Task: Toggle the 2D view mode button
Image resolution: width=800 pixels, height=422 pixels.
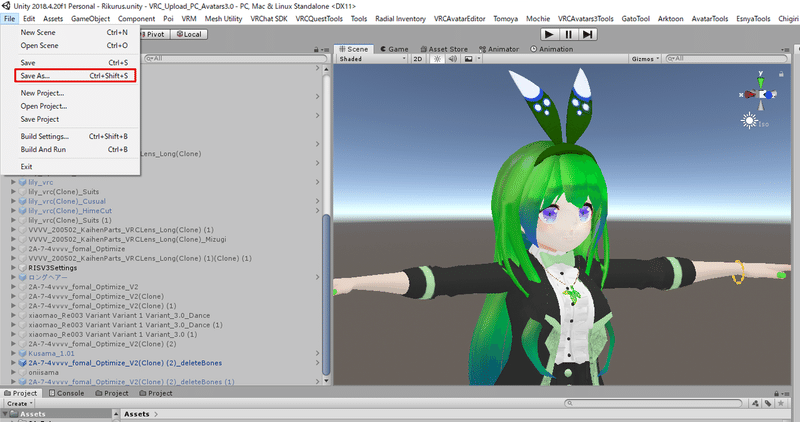Action: pyautogui.click(x=418, y=59)
